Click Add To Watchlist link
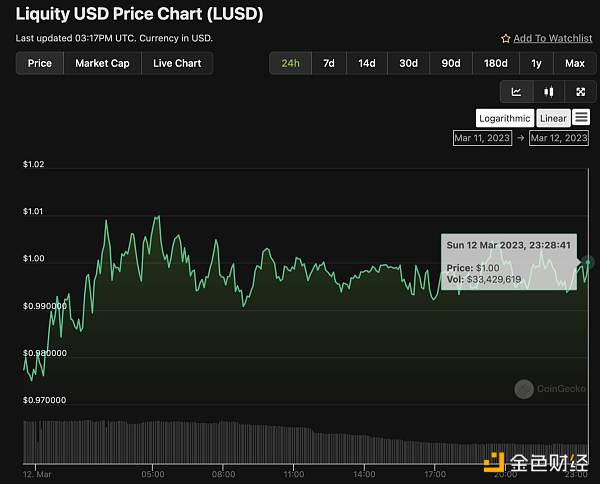The image size is (600, 484). [552, 38]
